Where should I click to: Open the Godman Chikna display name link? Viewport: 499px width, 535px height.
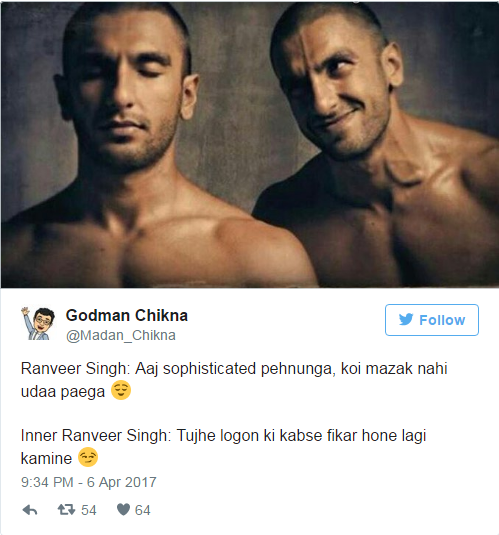pyautogui.click(x=127, y=316)
